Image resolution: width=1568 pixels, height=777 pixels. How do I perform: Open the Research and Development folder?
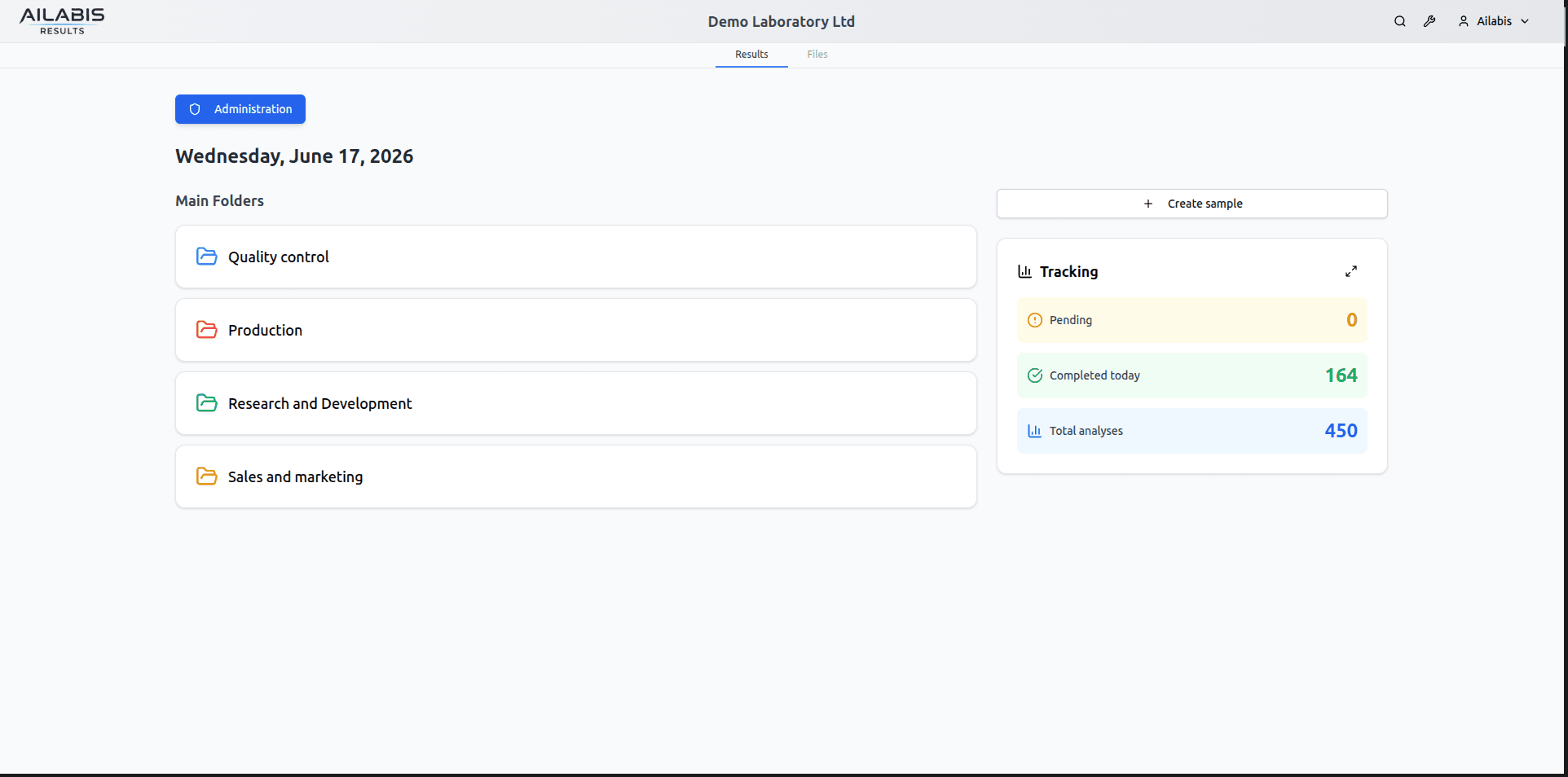pos(575,403)
